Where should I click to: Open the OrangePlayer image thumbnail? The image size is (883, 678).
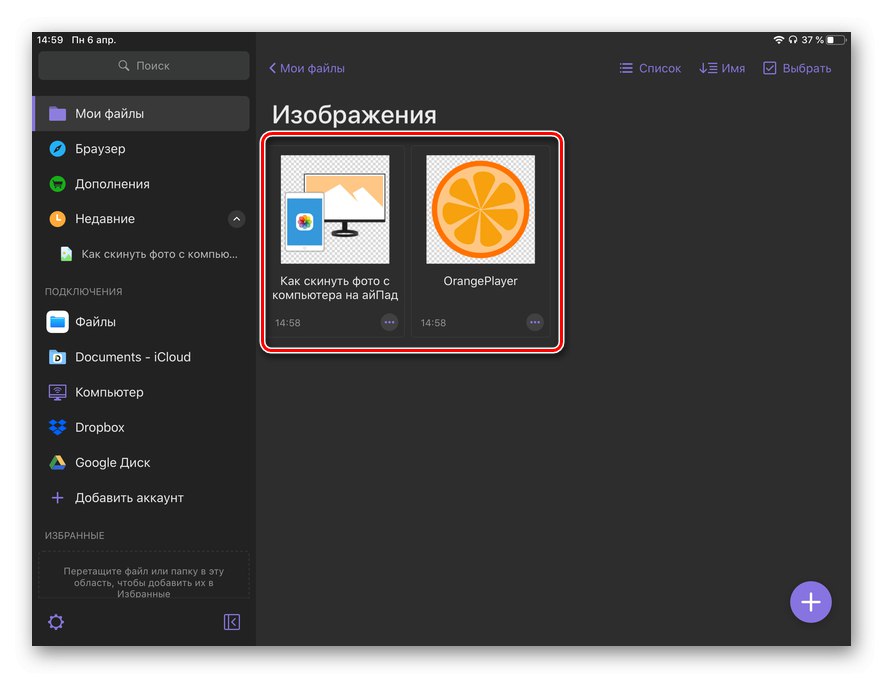(481, 209)
